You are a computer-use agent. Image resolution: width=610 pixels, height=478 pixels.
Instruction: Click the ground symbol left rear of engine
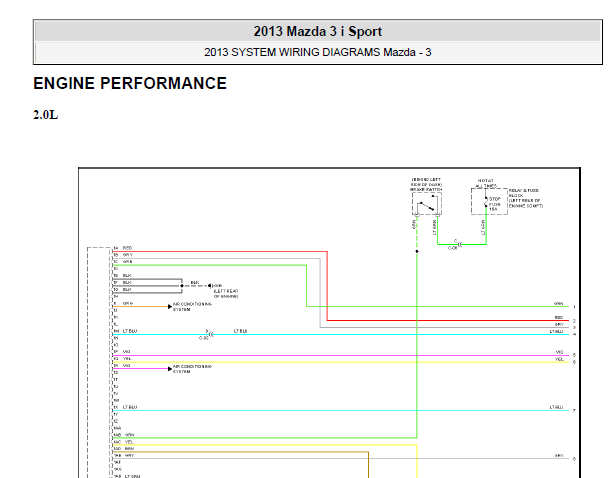pyautogui.click(x=210, y=286)
